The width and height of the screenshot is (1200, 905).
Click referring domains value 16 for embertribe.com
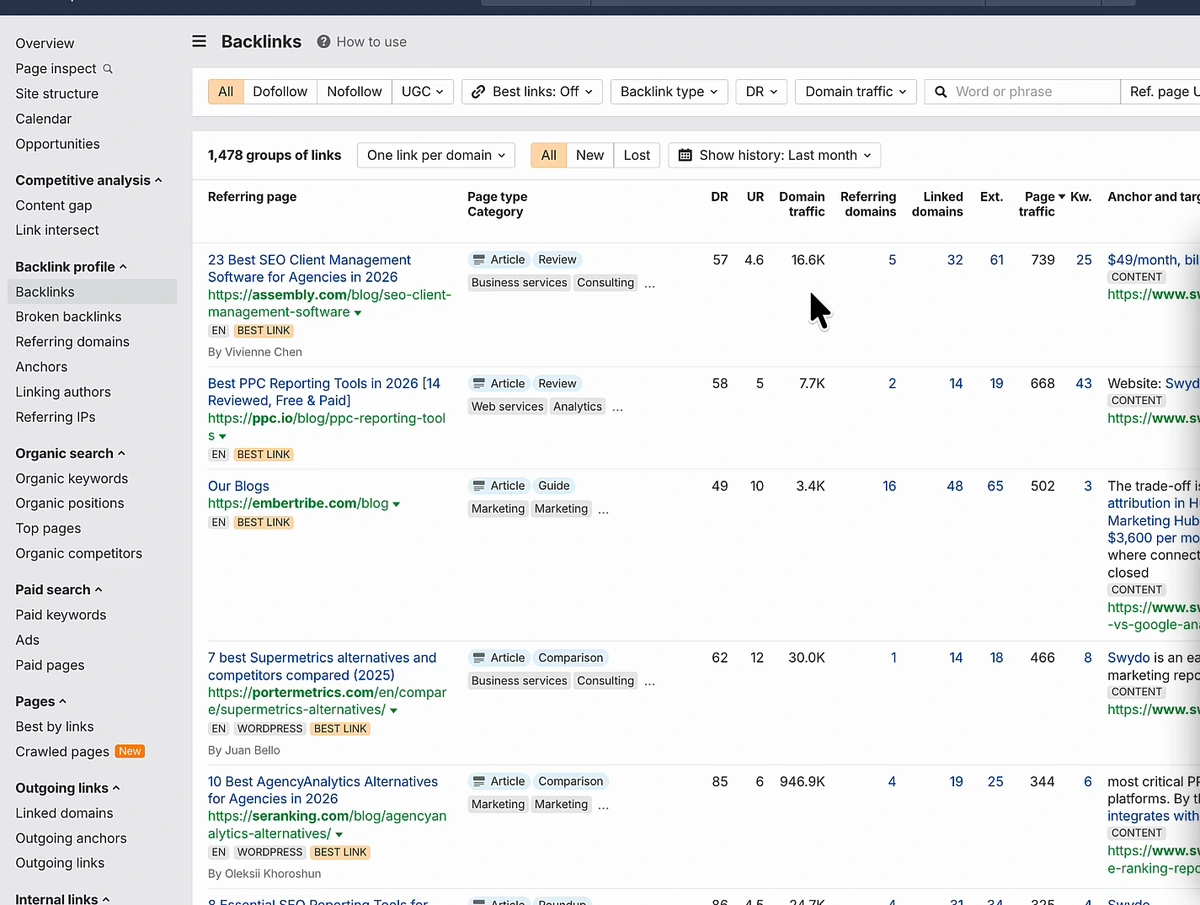889,486
